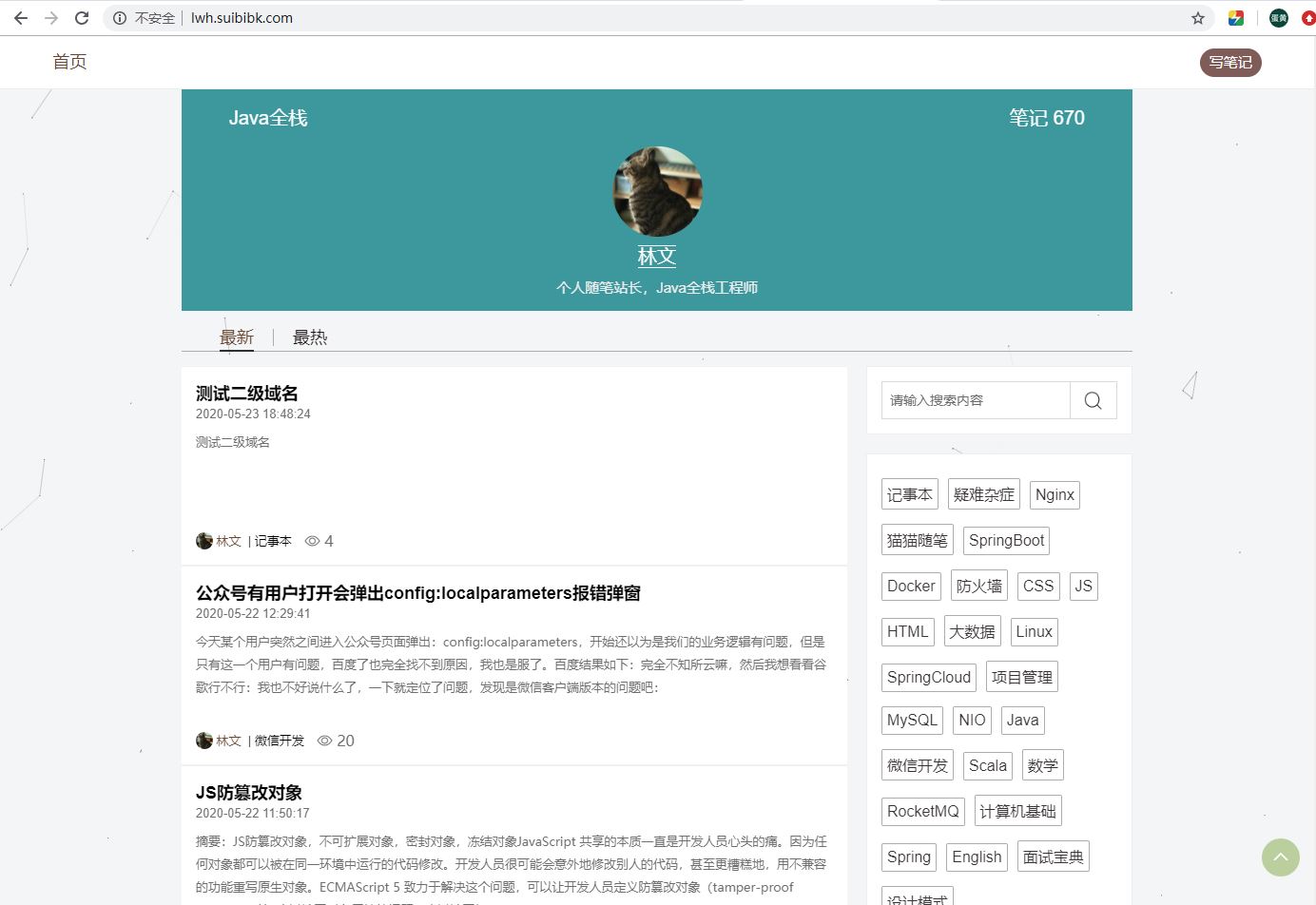Select the CSS tag
1316x905 pixels.
[x=1038, y=586]
